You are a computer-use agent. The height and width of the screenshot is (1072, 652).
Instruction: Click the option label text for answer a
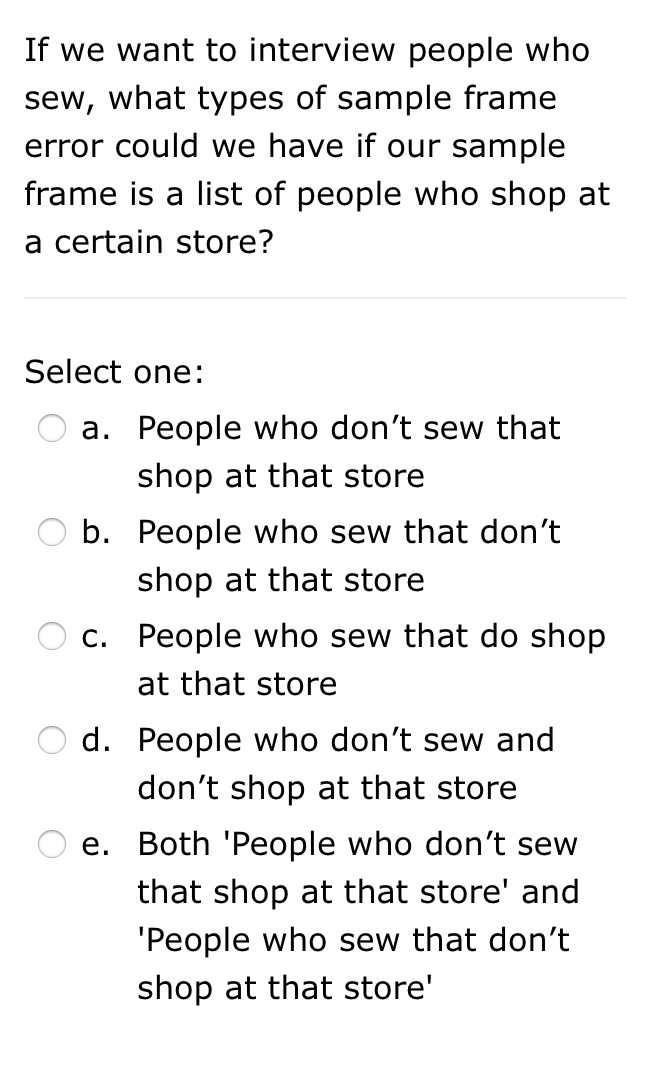pyautogui.click(x=348, y=451)
